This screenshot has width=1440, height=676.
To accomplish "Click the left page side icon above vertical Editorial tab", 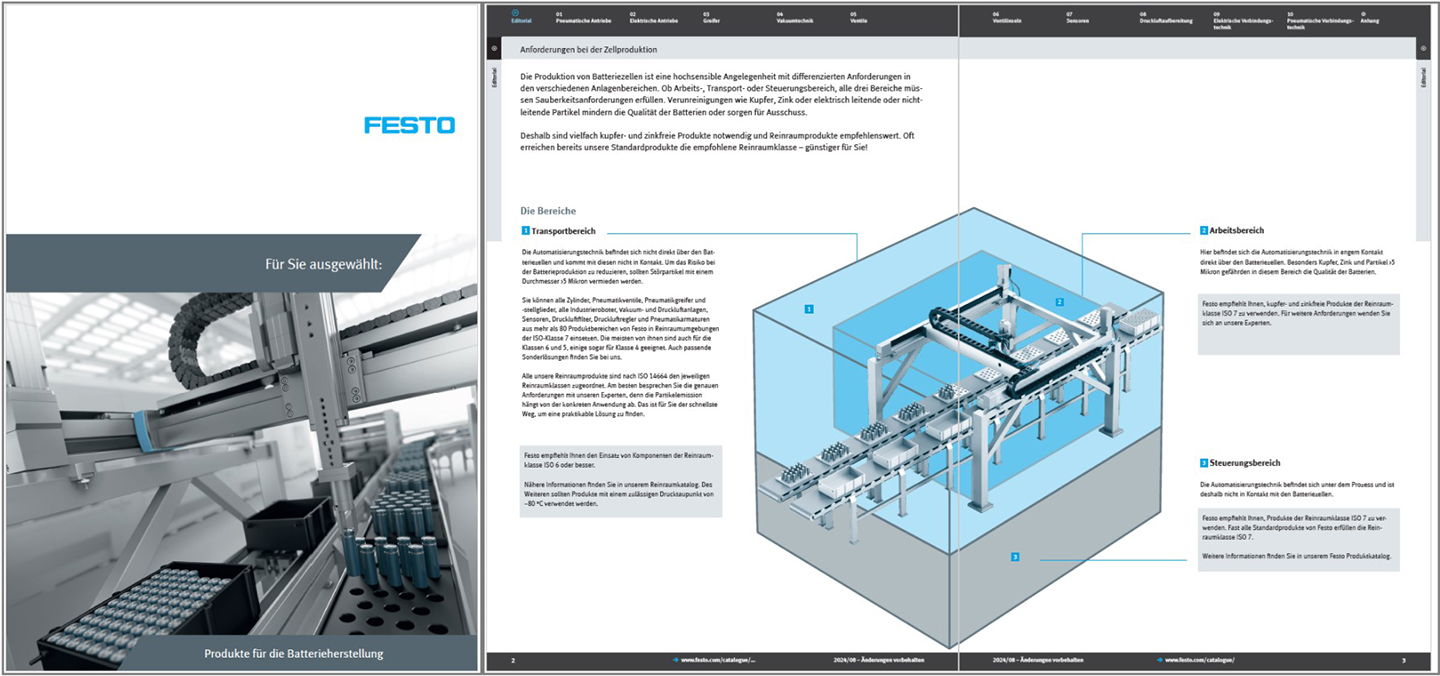I will click(x=496, y=49).
